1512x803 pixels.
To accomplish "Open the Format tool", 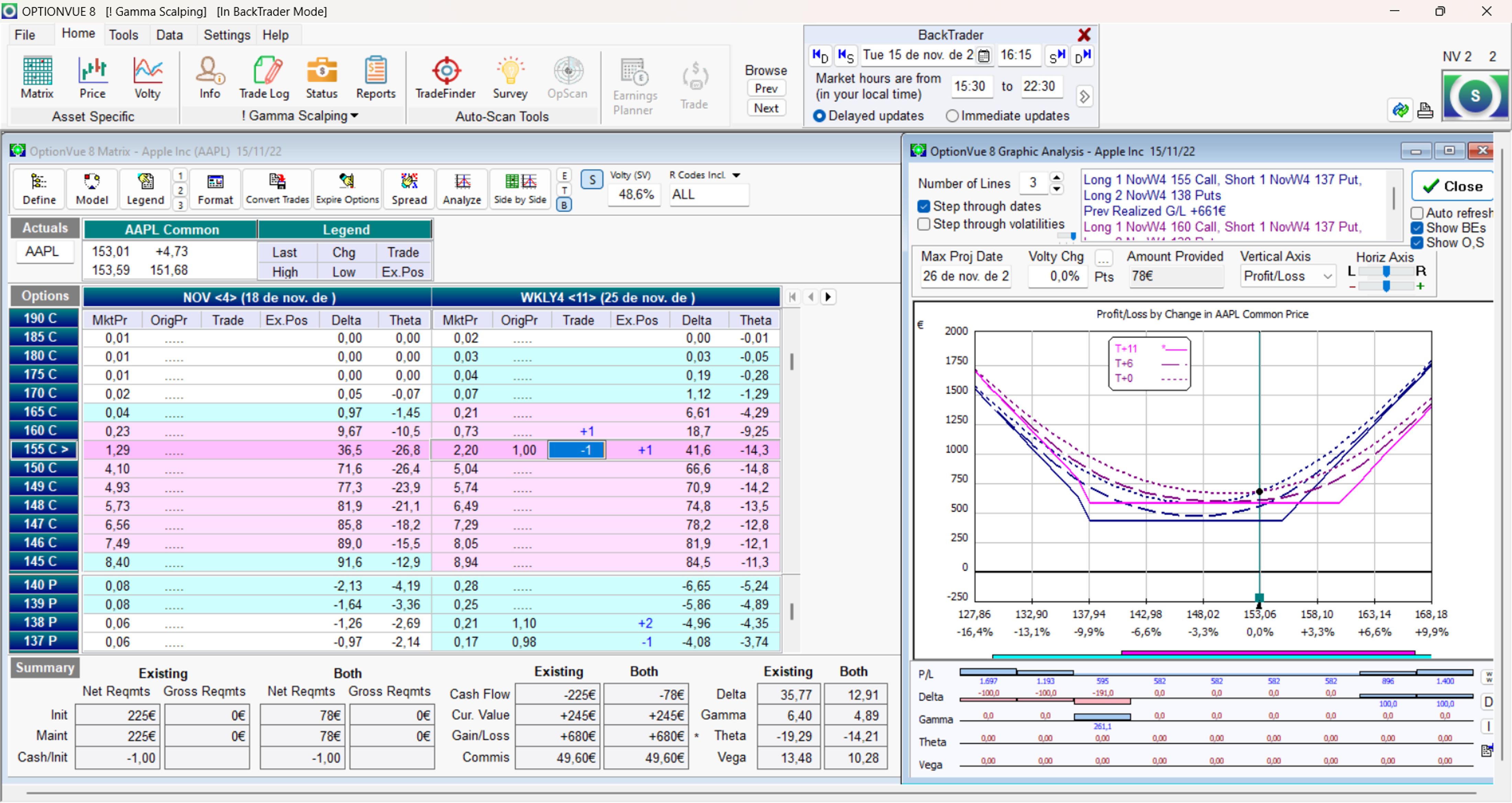I will [x=215, y=189].
